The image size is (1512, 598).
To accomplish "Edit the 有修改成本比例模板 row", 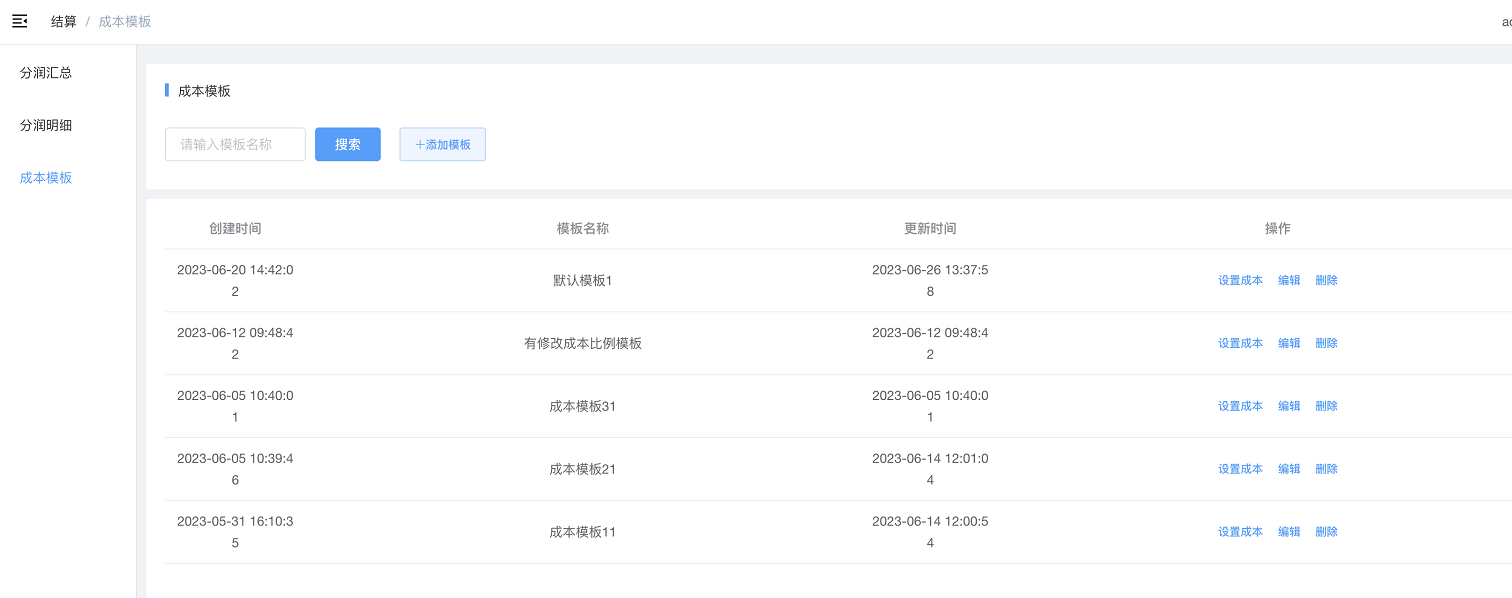I will tap(1289, 343).
